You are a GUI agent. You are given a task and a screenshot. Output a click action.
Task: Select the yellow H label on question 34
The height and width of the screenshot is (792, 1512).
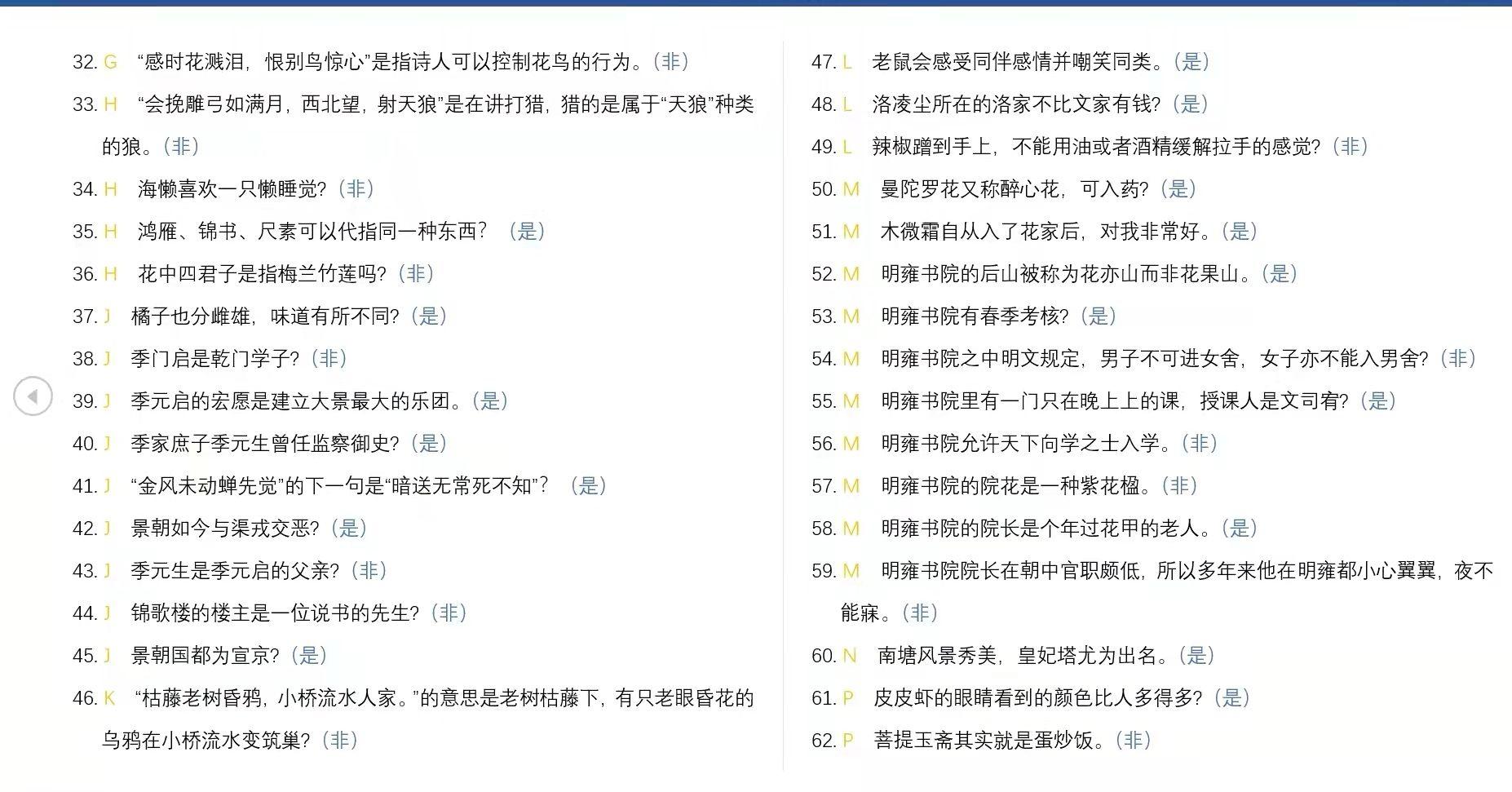coord(110,189)
